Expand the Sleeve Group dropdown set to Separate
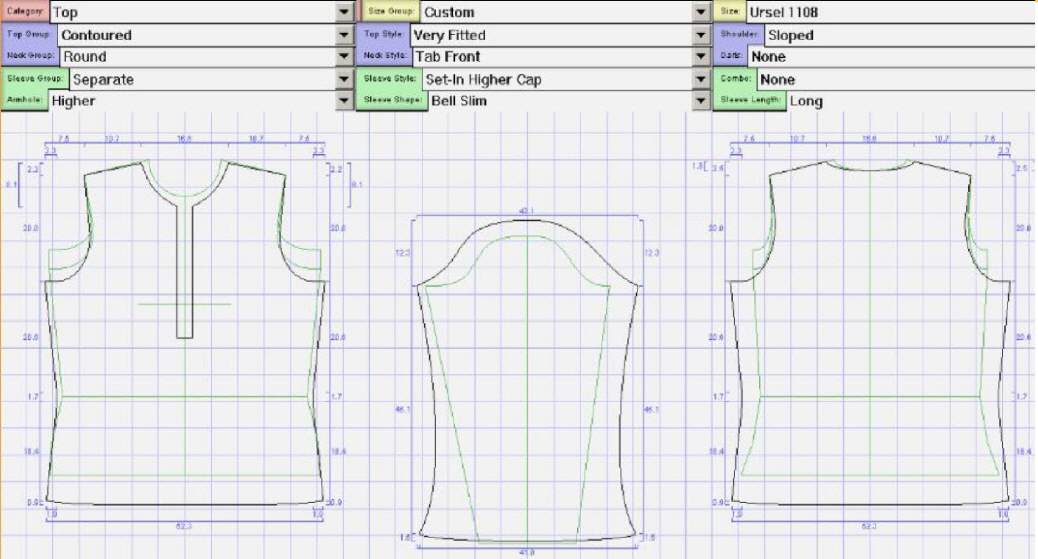Viewport: 1038px width, 559px height. click(x=345, y=79)
